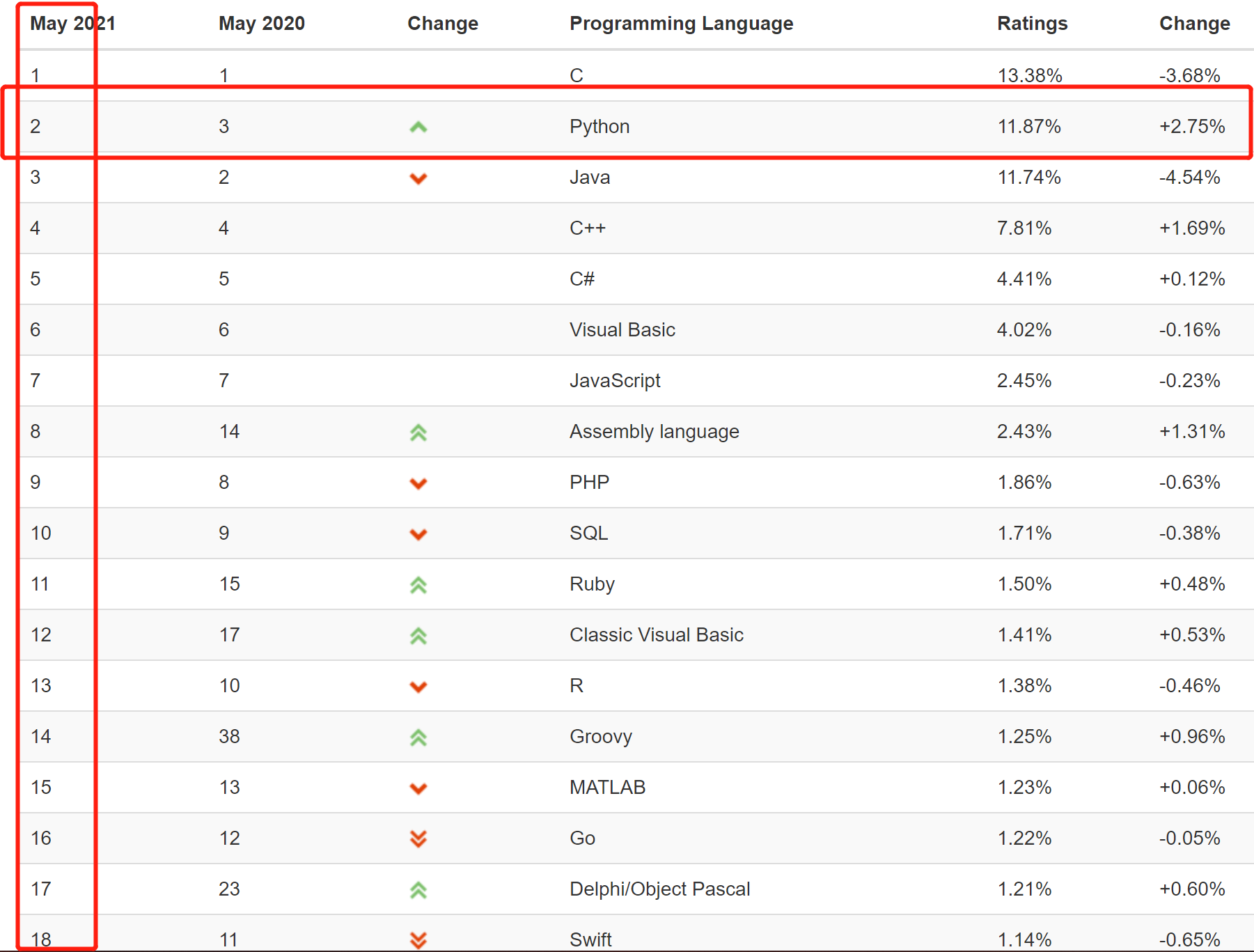Click double green arrow for Classic Visual Basic
This screenshot has width=1254, height=952.
418,636
